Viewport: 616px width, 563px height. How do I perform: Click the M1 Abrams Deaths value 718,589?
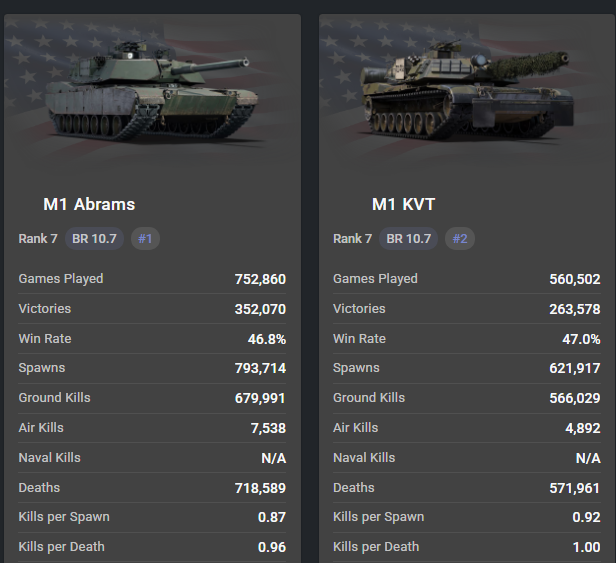260,488
